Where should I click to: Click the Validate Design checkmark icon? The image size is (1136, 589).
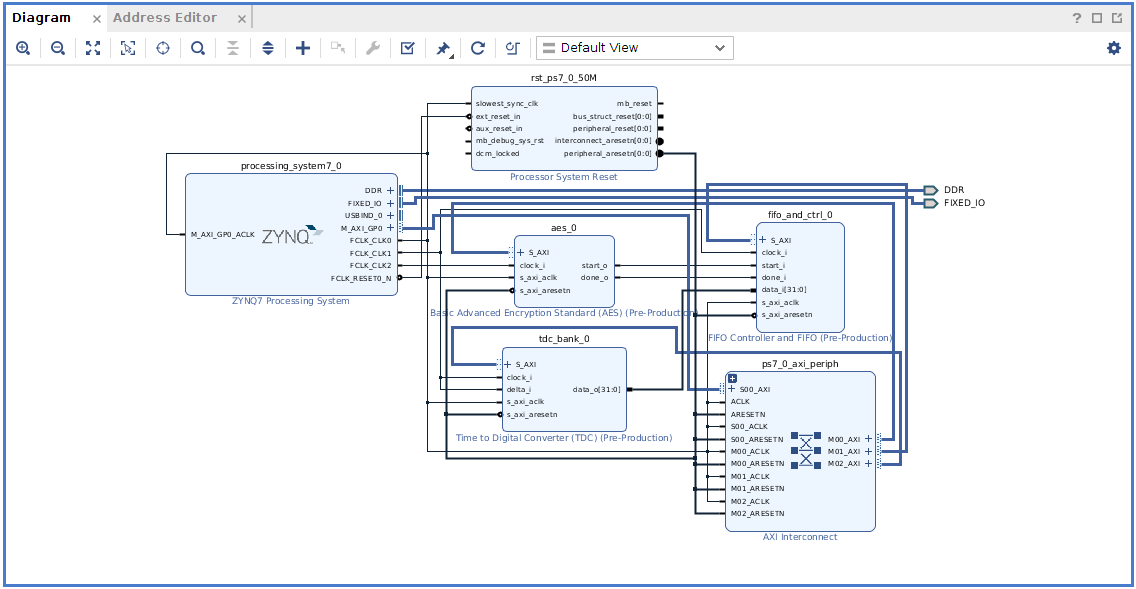click(407, 48)
